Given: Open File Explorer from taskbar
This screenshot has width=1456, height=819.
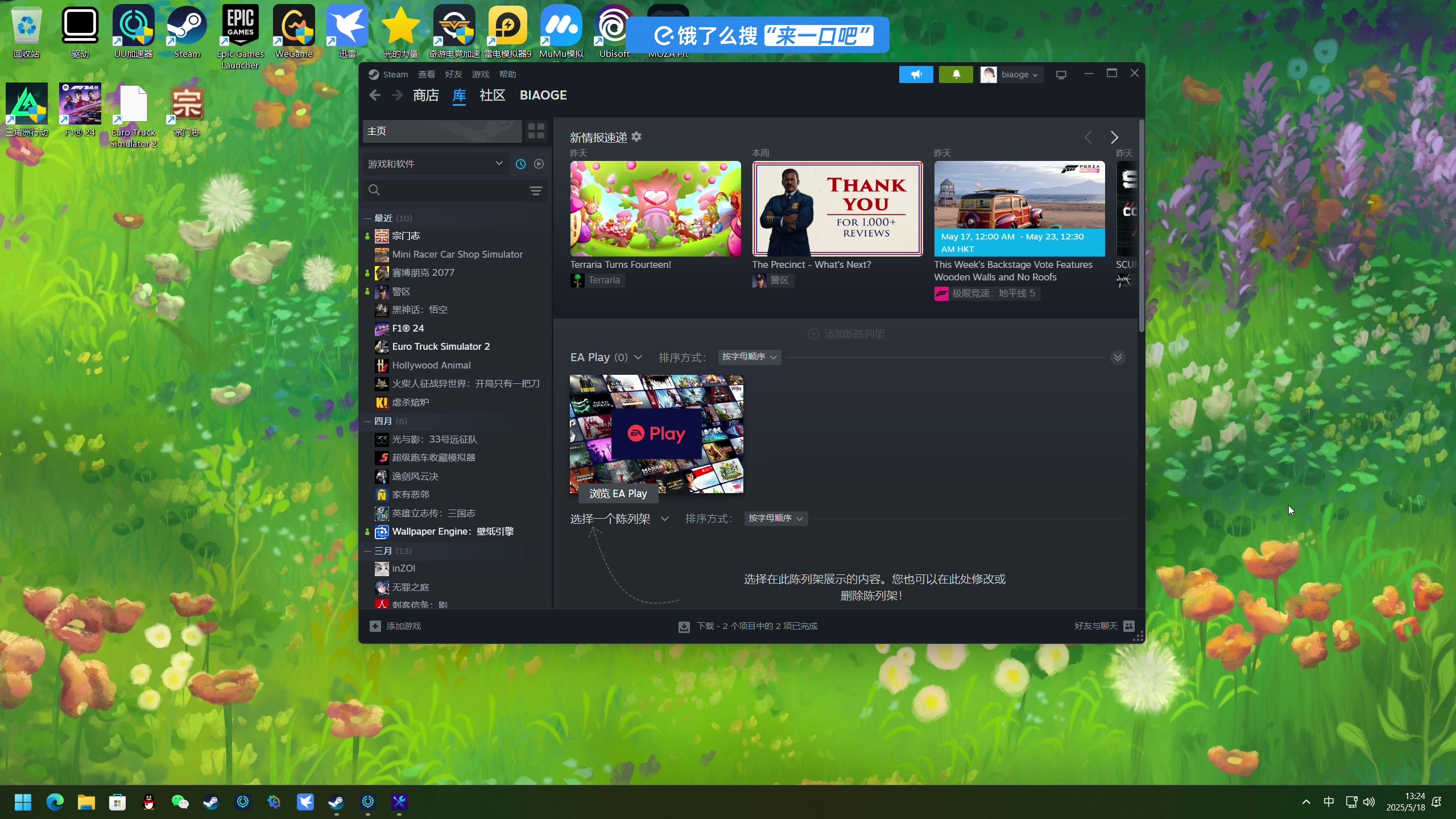Looking at the screenshot, I should (x=86, y=802).
